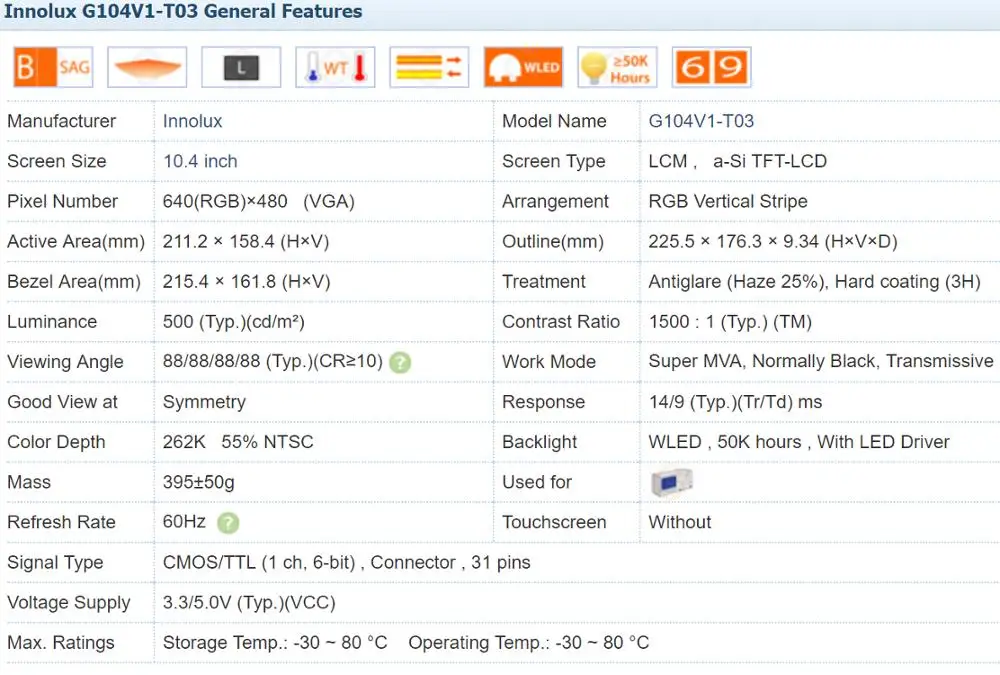Click 'Super MVA, Normally Black, Transmissive' work mode

[x=821, y=362]
